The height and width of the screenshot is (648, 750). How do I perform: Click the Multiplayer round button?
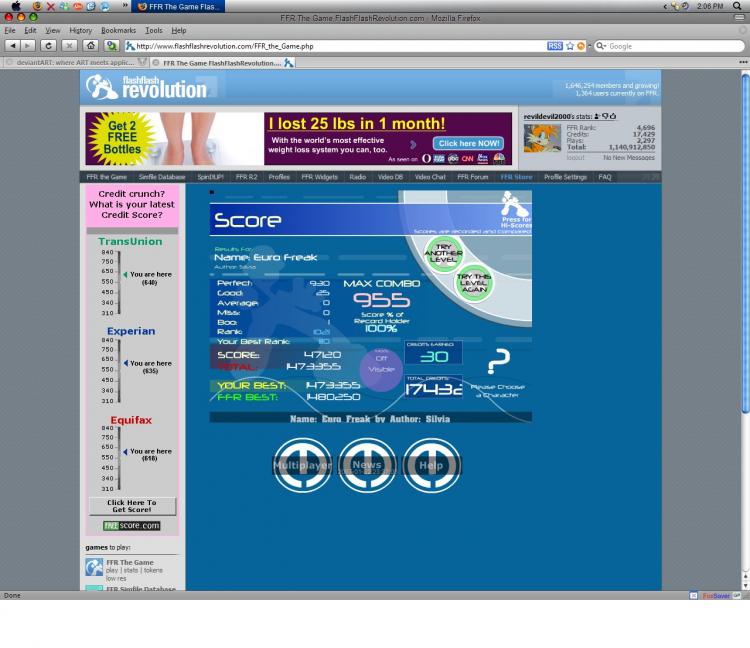pos(302,465)
